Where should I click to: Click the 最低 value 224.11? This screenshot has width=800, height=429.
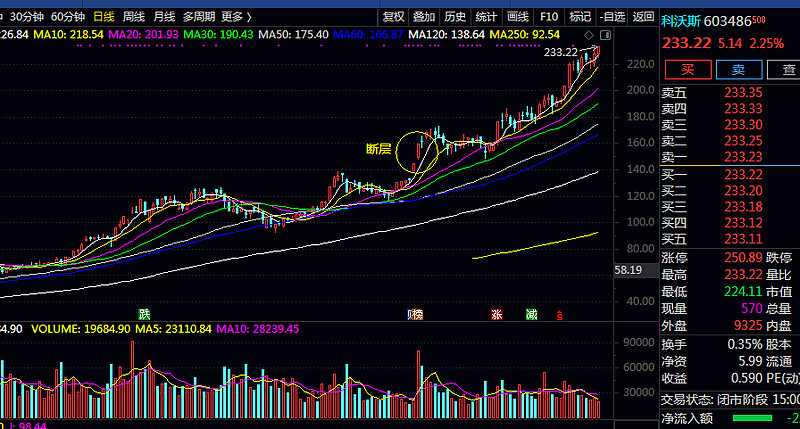pyautogui.click(x=743, y=291)
